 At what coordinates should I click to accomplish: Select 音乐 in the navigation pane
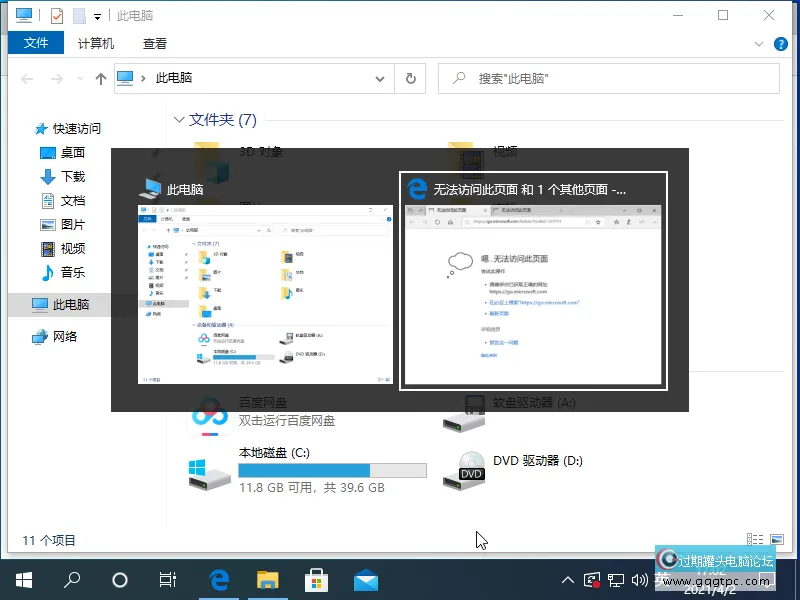[72, 273]
